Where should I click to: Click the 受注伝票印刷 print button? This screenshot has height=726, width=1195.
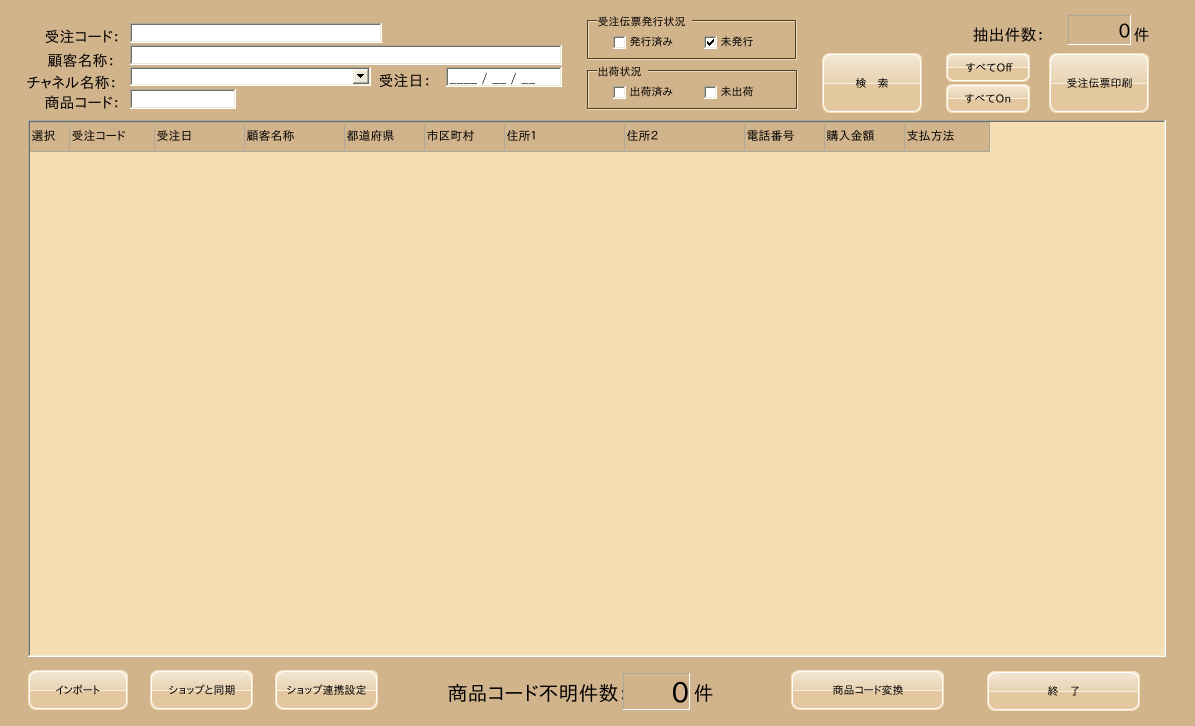click(x=1099, y=83)
